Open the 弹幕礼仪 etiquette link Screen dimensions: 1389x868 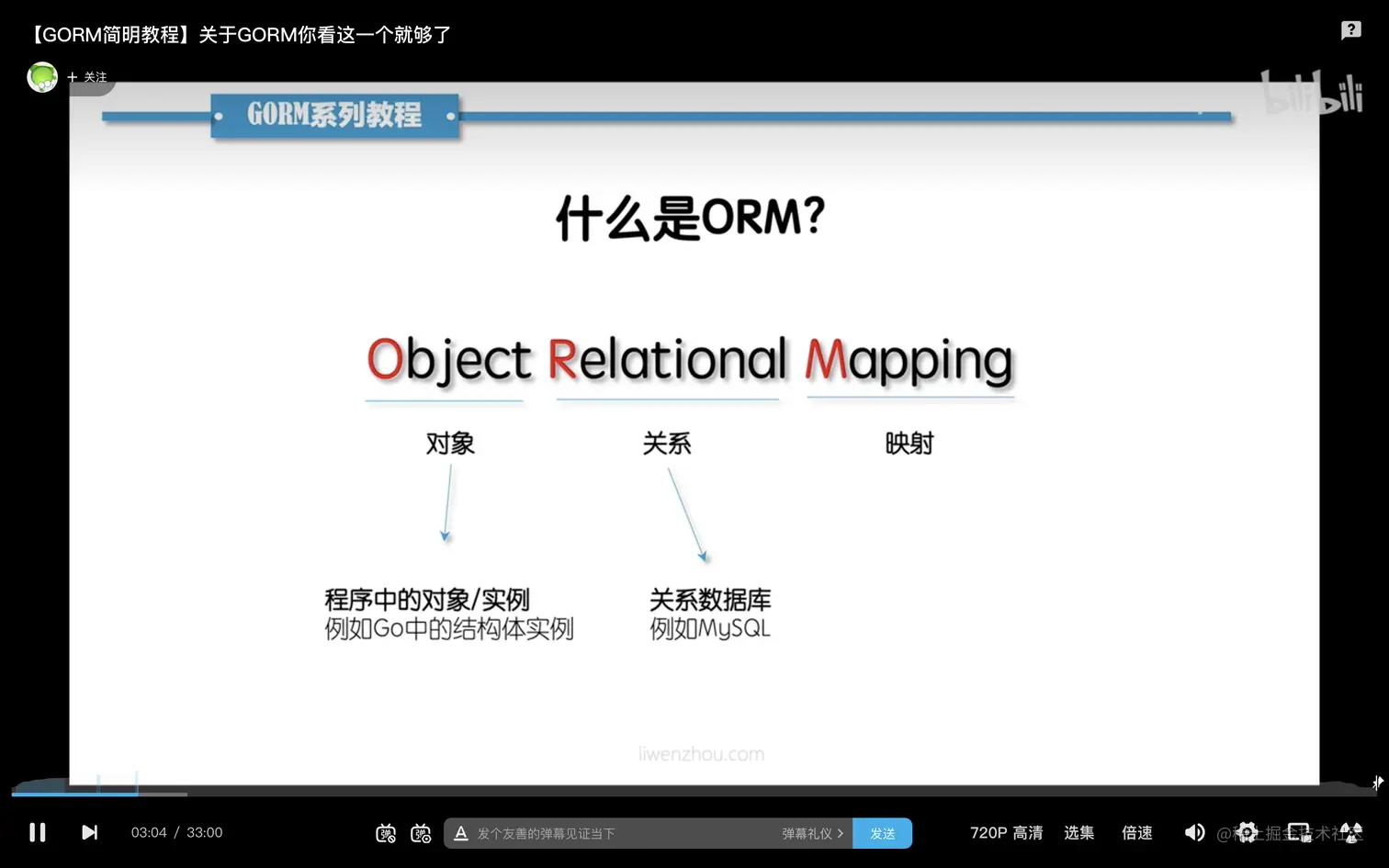[x=813, y=833]
